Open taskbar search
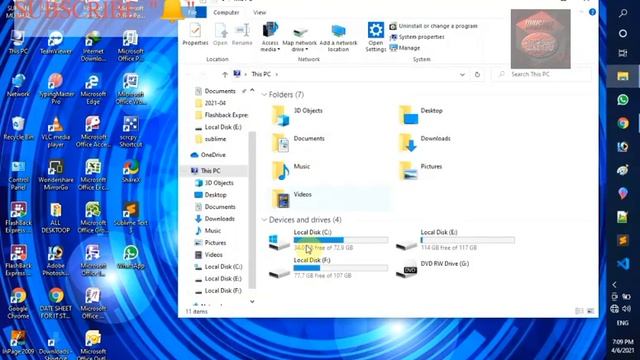 (x=623, y=13)
